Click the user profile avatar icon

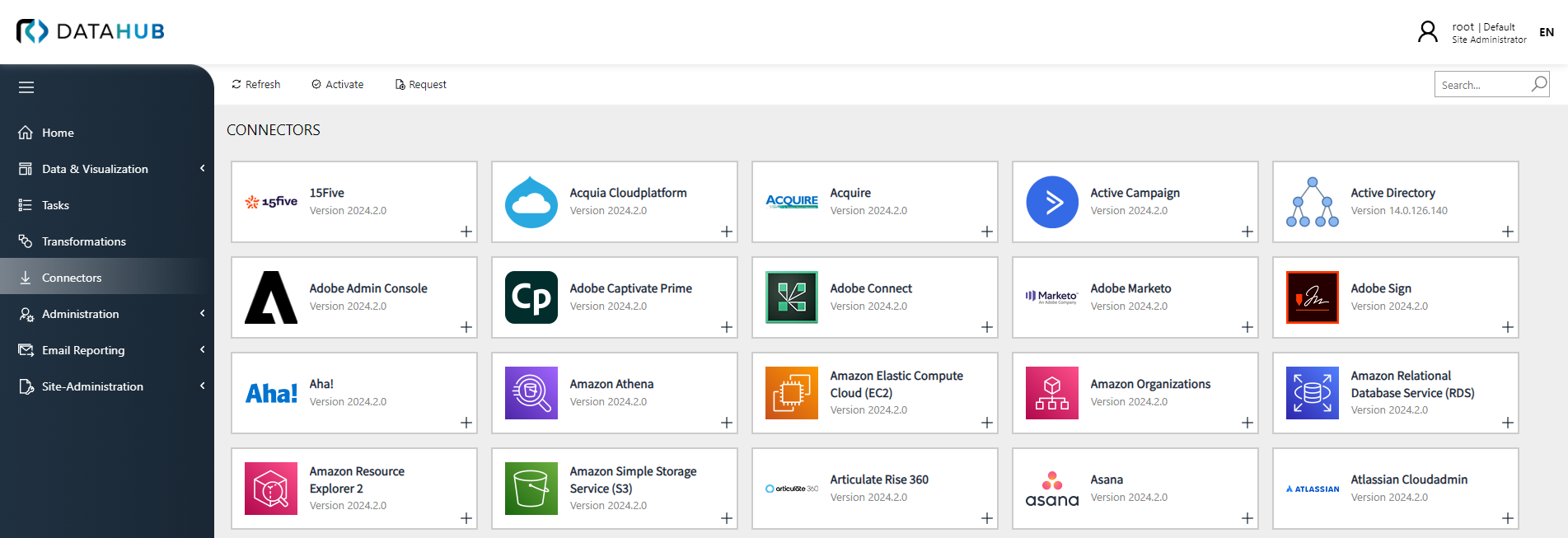(x=1427, y=32)
